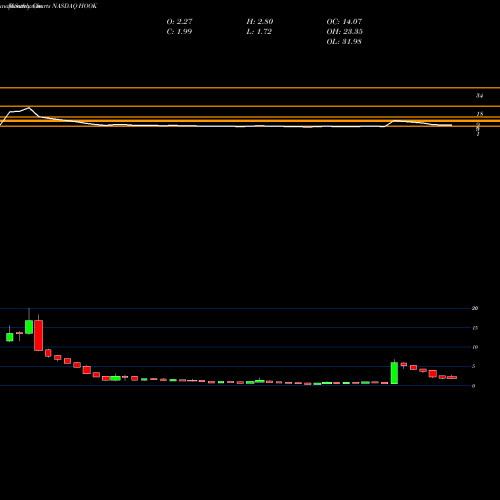Click the OC: 14.07 readout

pyautogui.click(x=344, y=21)
